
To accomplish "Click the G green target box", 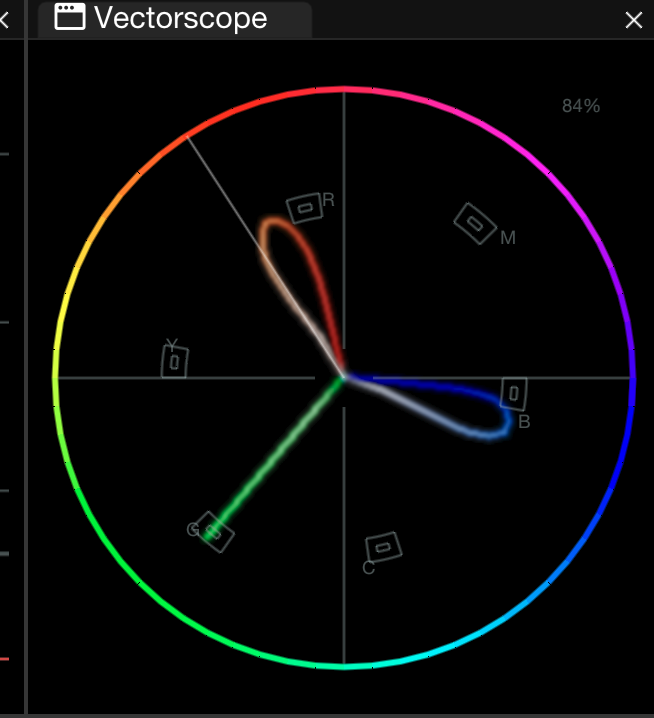I will [x=214, y=532].
